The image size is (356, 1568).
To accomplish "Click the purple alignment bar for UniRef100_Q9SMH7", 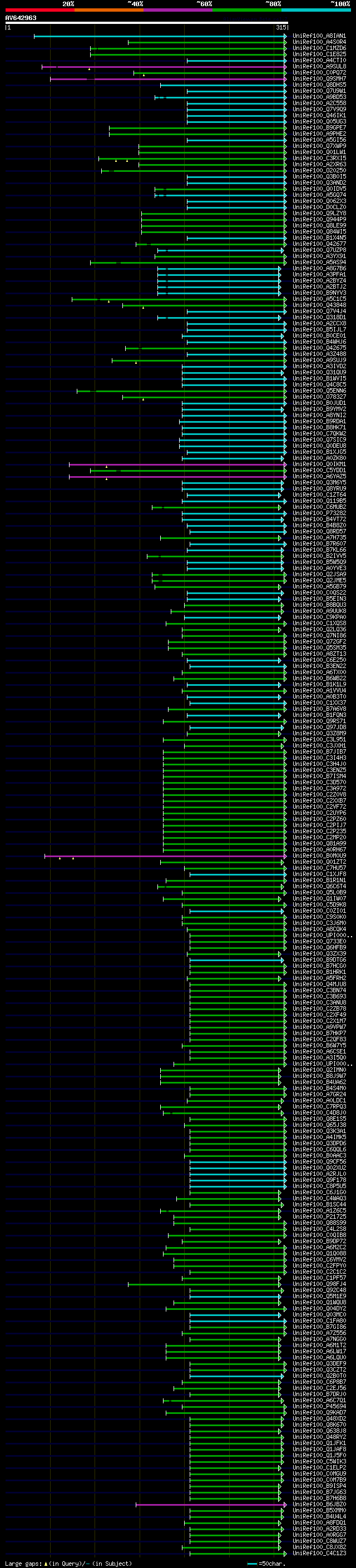I will (x=168, y=79).
